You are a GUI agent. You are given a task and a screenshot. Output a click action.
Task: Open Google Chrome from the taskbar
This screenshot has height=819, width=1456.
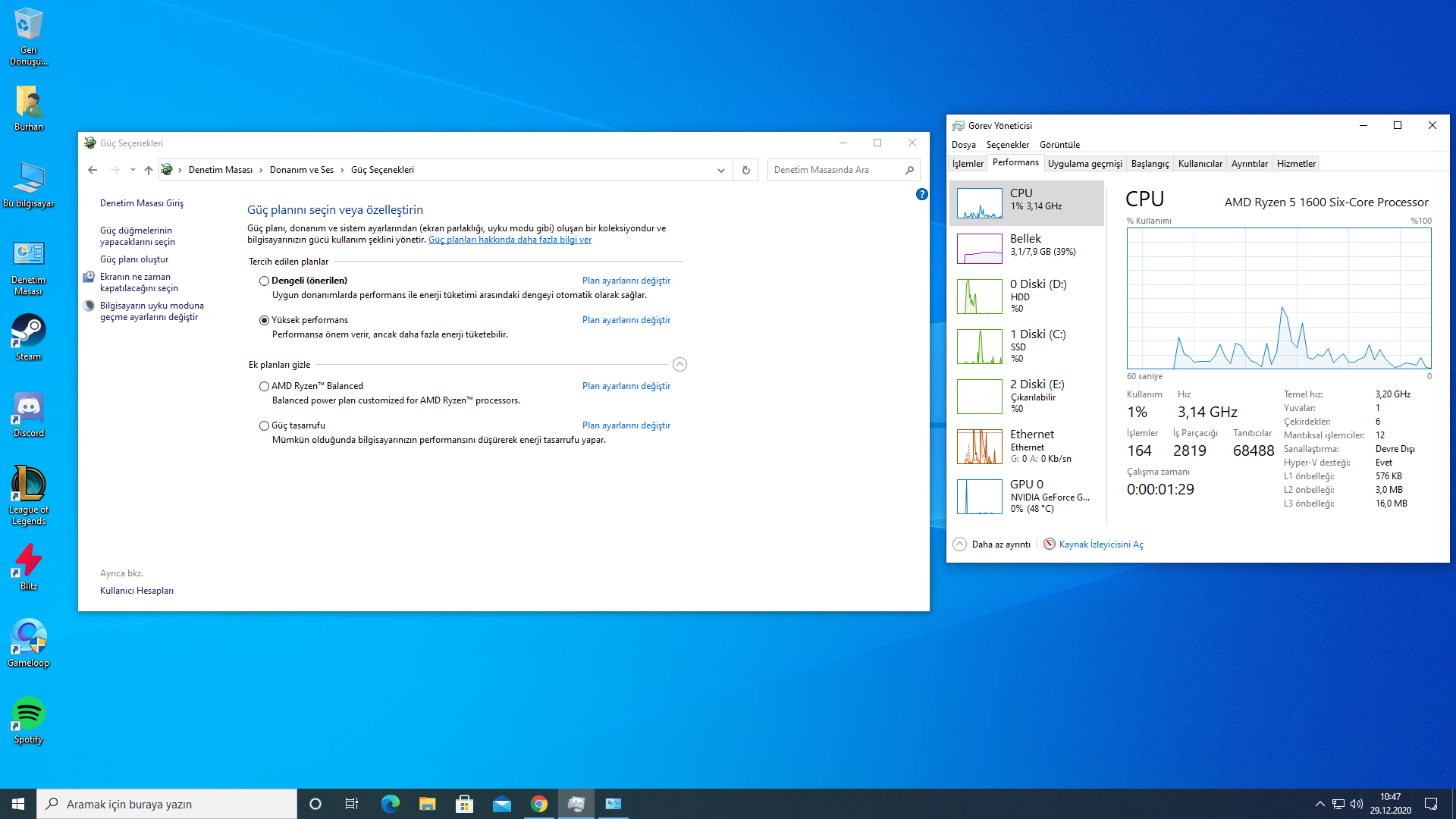coord(539,804)
